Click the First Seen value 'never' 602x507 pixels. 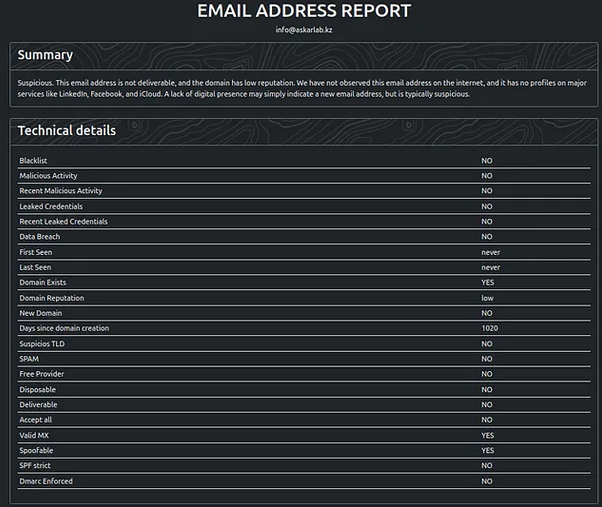pyautogui.click(x=490, y=252)
